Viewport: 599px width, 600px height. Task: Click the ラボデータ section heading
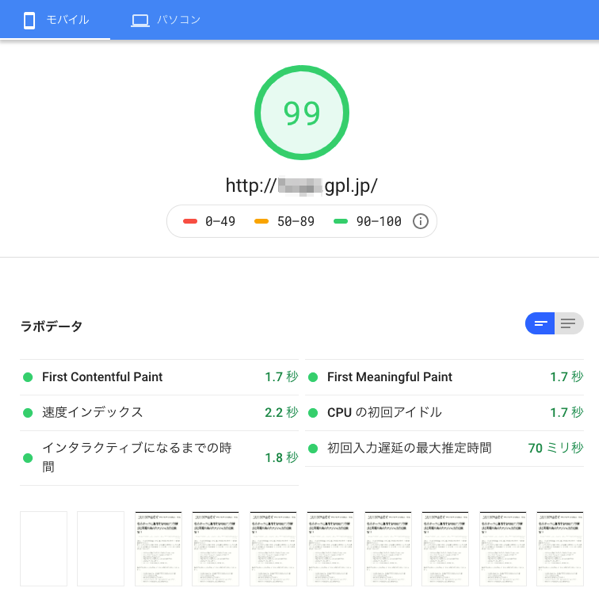click(x=51, y=326)
